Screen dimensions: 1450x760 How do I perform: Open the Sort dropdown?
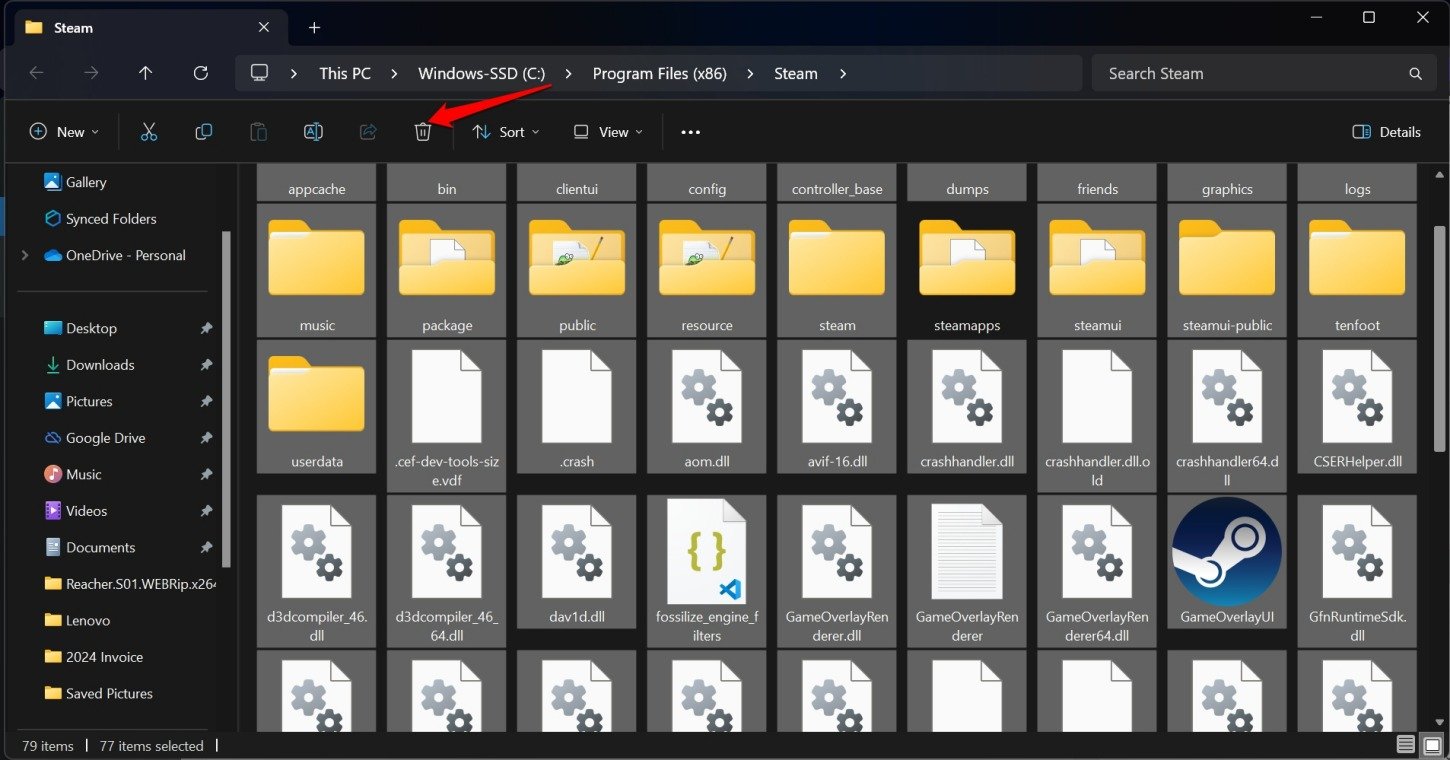click(x=506, y=132)
